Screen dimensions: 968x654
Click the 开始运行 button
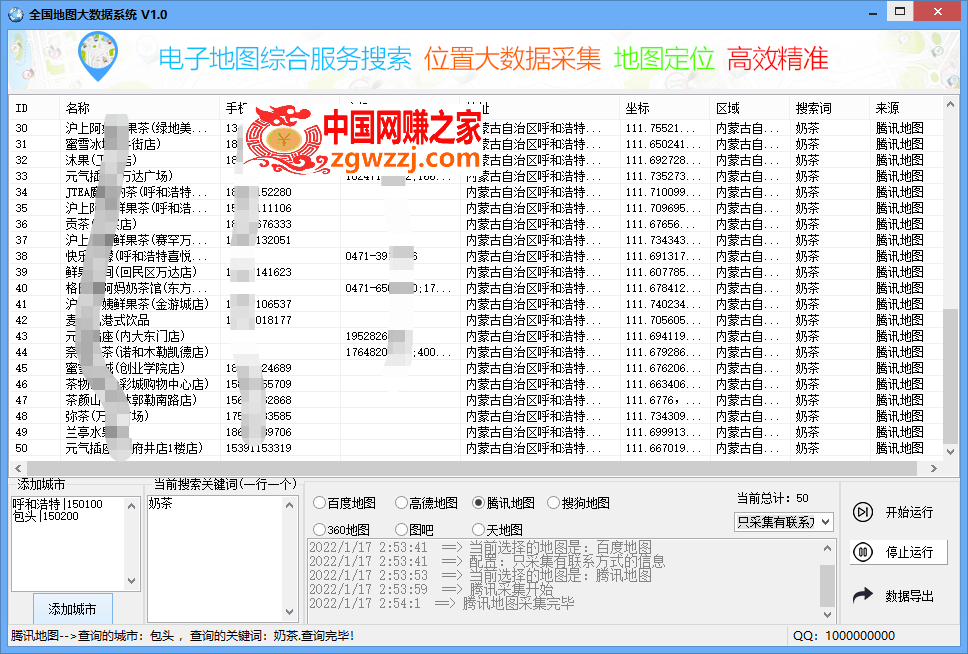click(x=898, y=512)
